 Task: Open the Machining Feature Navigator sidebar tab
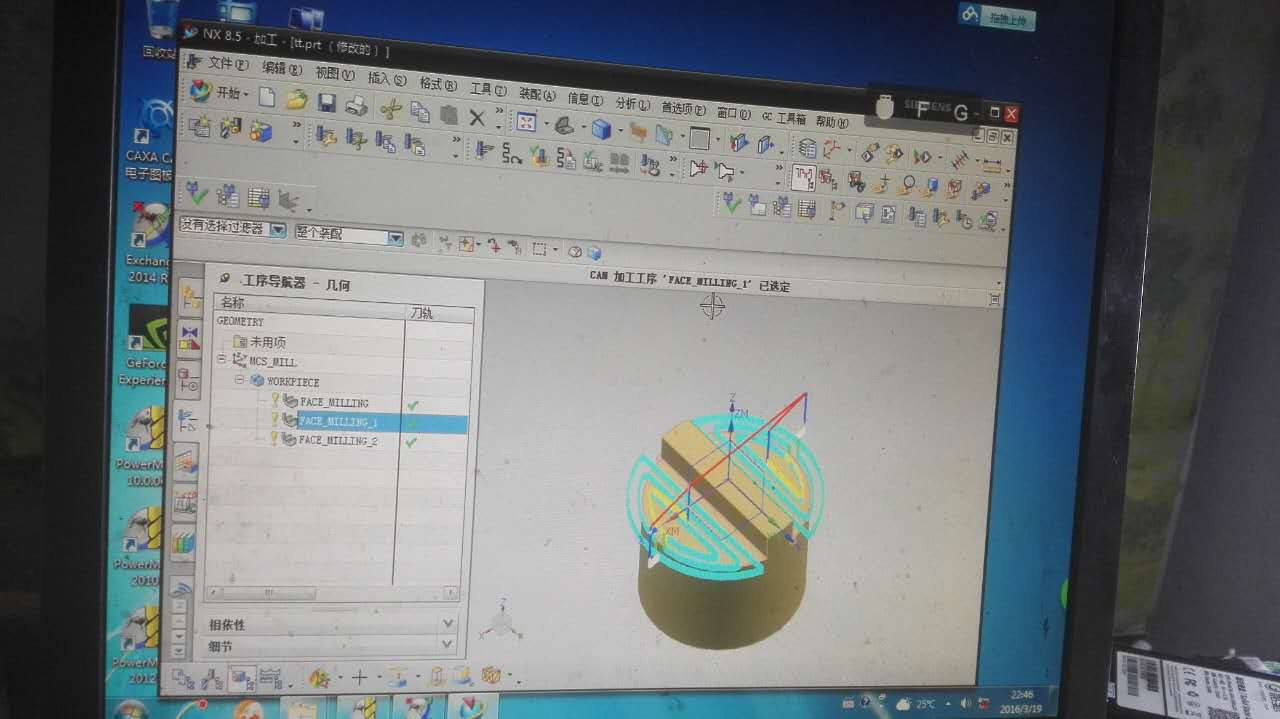[x=186, y=463]
